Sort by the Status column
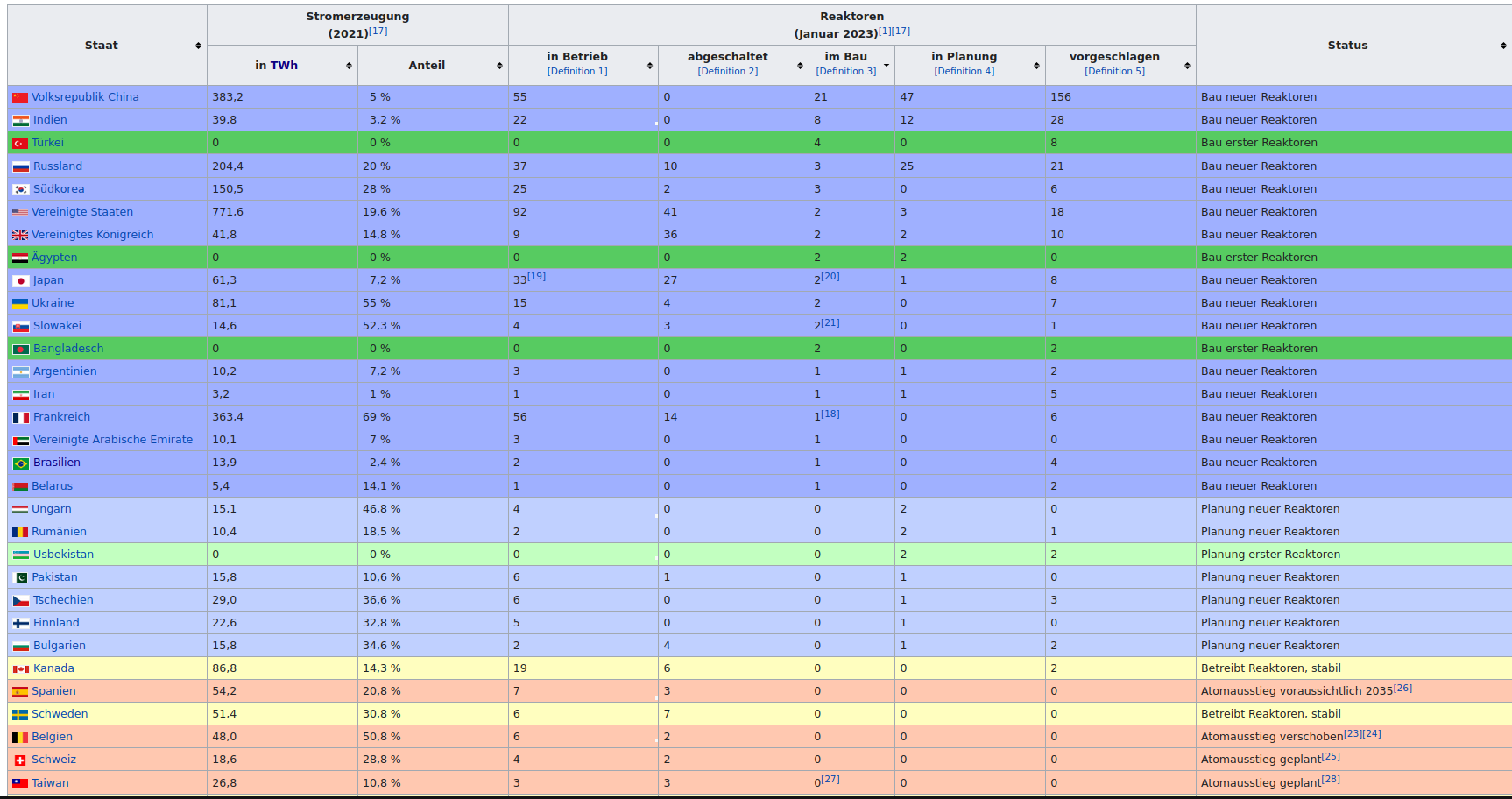This screenshot has height=799, width=1512. pyautogui.click(x=1503, y=46)
